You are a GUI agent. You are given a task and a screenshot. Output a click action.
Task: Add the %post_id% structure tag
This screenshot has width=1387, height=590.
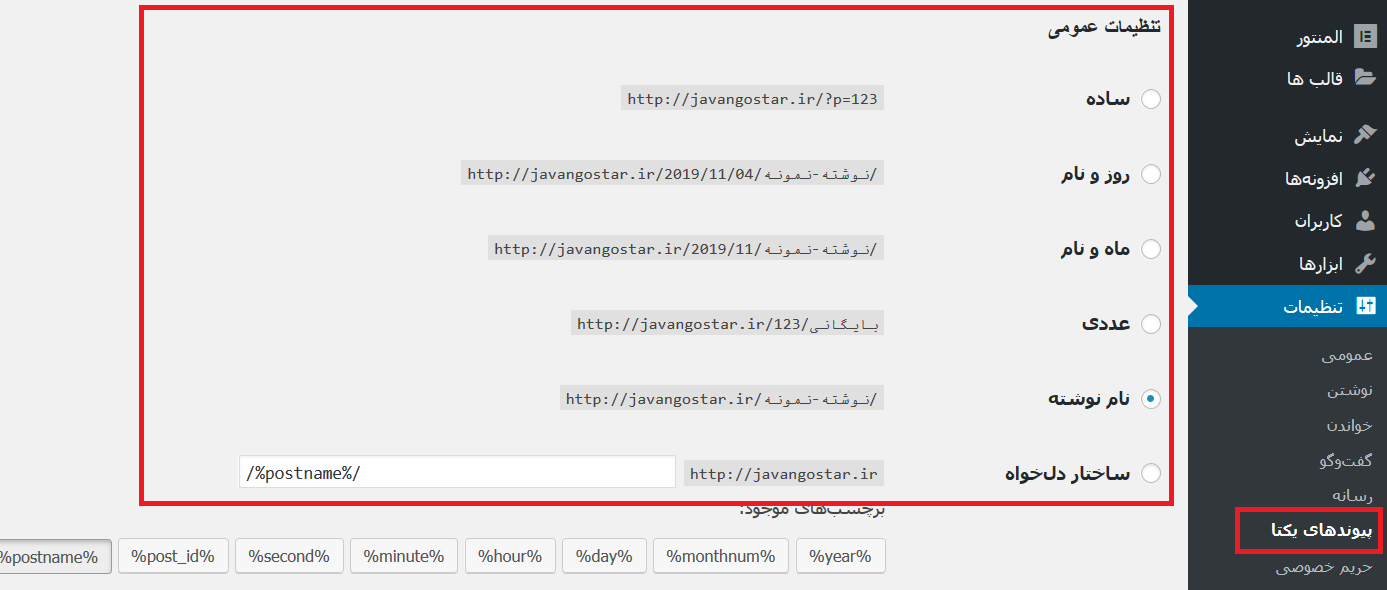click(173, 557)
